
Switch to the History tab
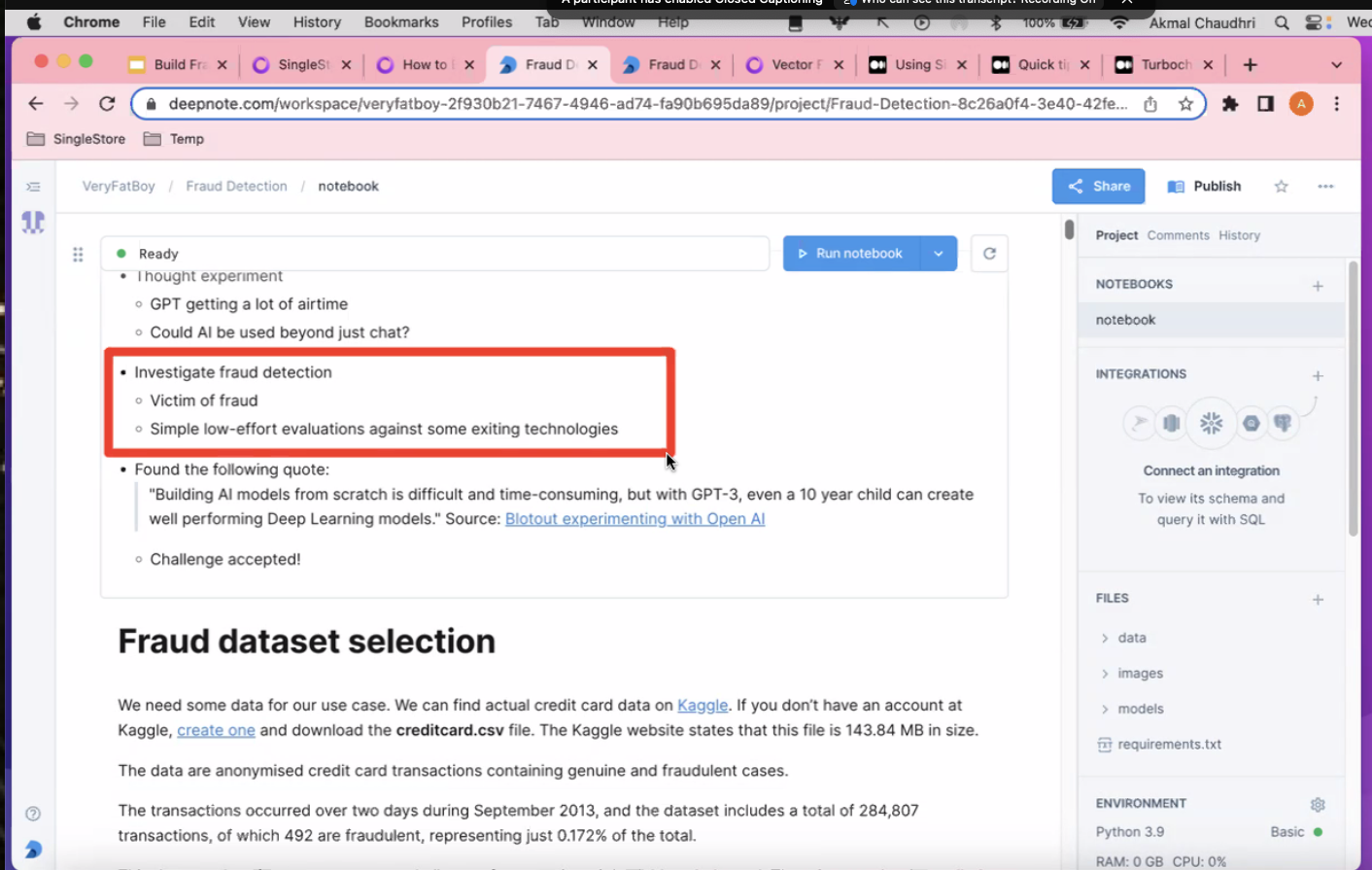pyautogui.click(x=1239, y=235)
